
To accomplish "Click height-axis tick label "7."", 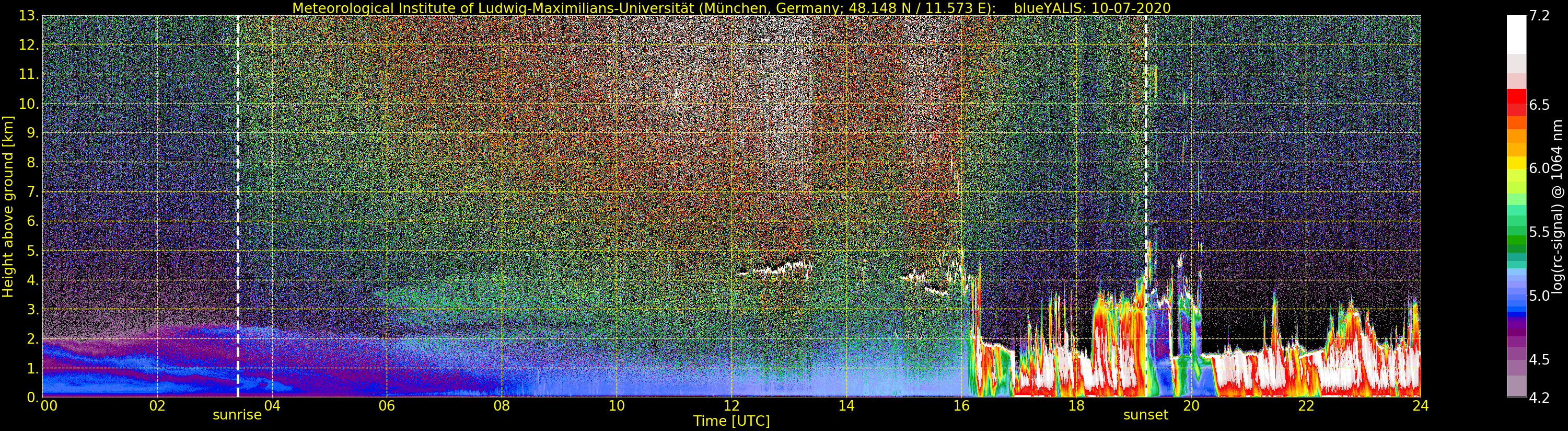I will pos(33,192).
